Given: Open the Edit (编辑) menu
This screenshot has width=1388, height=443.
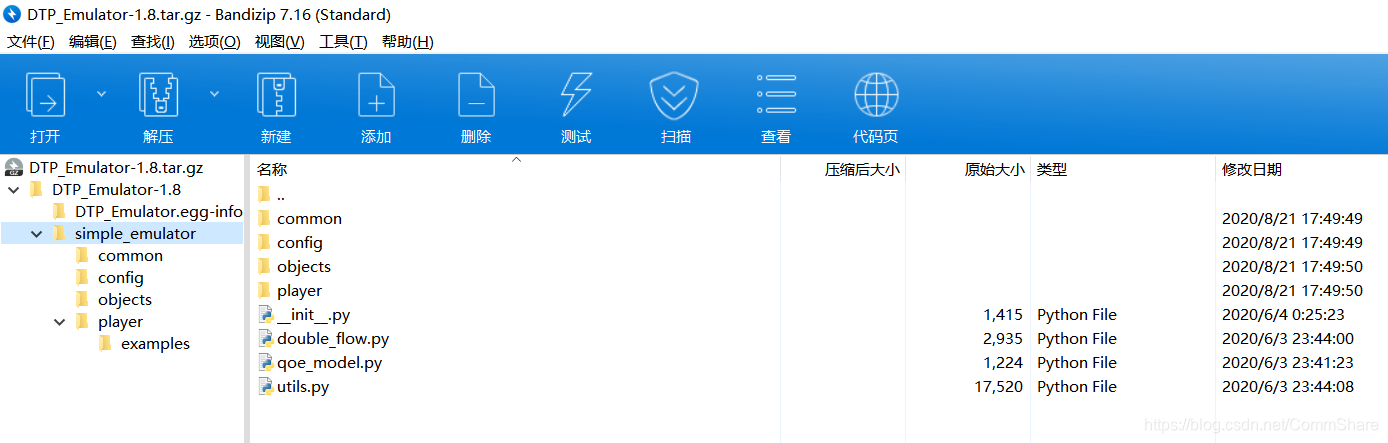Looking at the screenshot, I should tap(93, 42).
